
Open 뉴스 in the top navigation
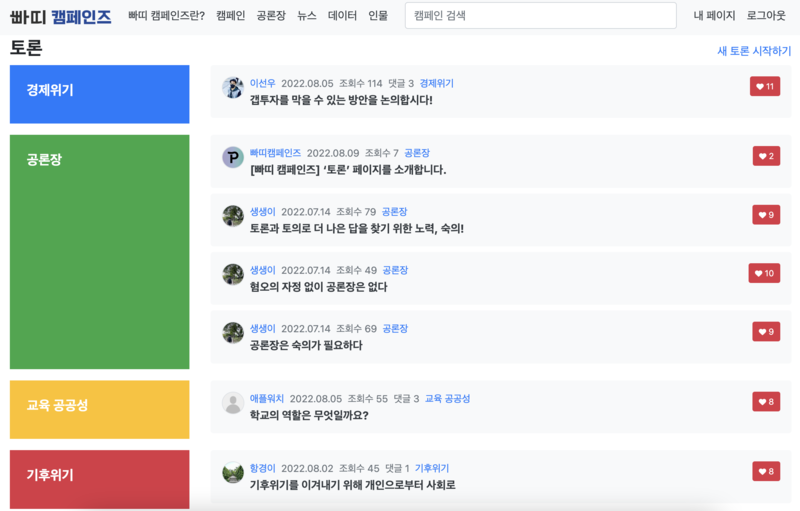tap(307, 16)
